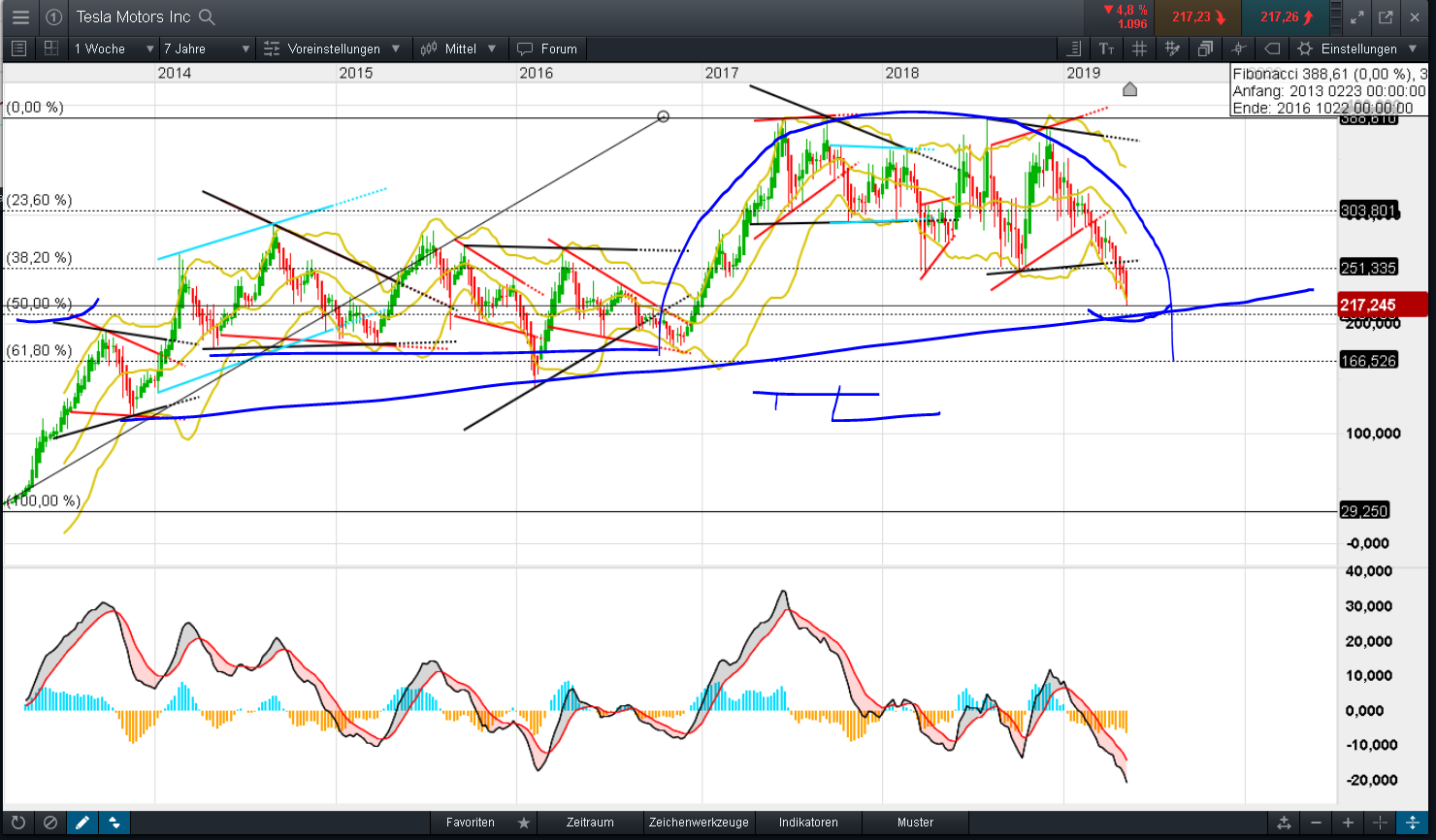The height and width of the screenshot is (840, 1436).
Task: Toggle the highlighted vertical split icon
Action: point(1413,823)
